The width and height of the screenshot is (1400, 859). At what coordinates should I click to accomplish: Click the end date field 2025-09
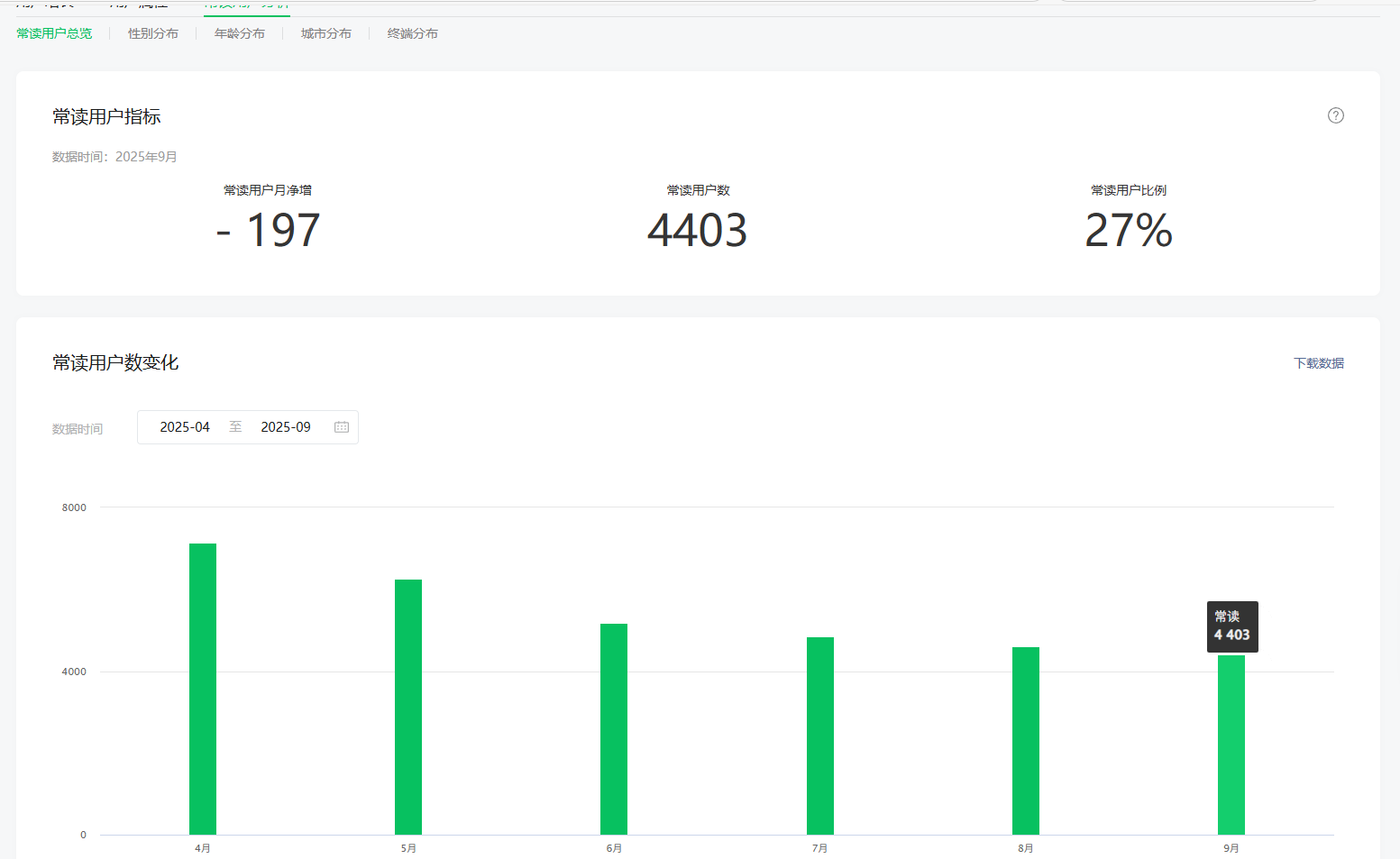coord(286,427)
